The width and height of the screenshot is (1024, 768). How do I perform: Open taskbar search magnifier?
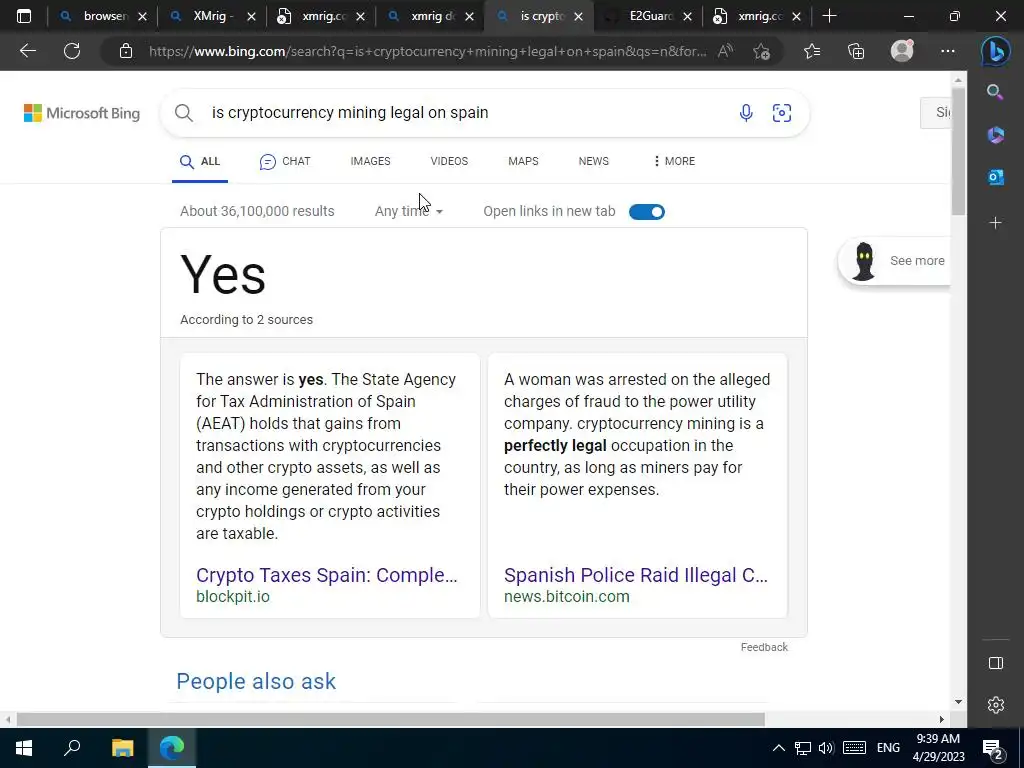[x=72, y=748]
